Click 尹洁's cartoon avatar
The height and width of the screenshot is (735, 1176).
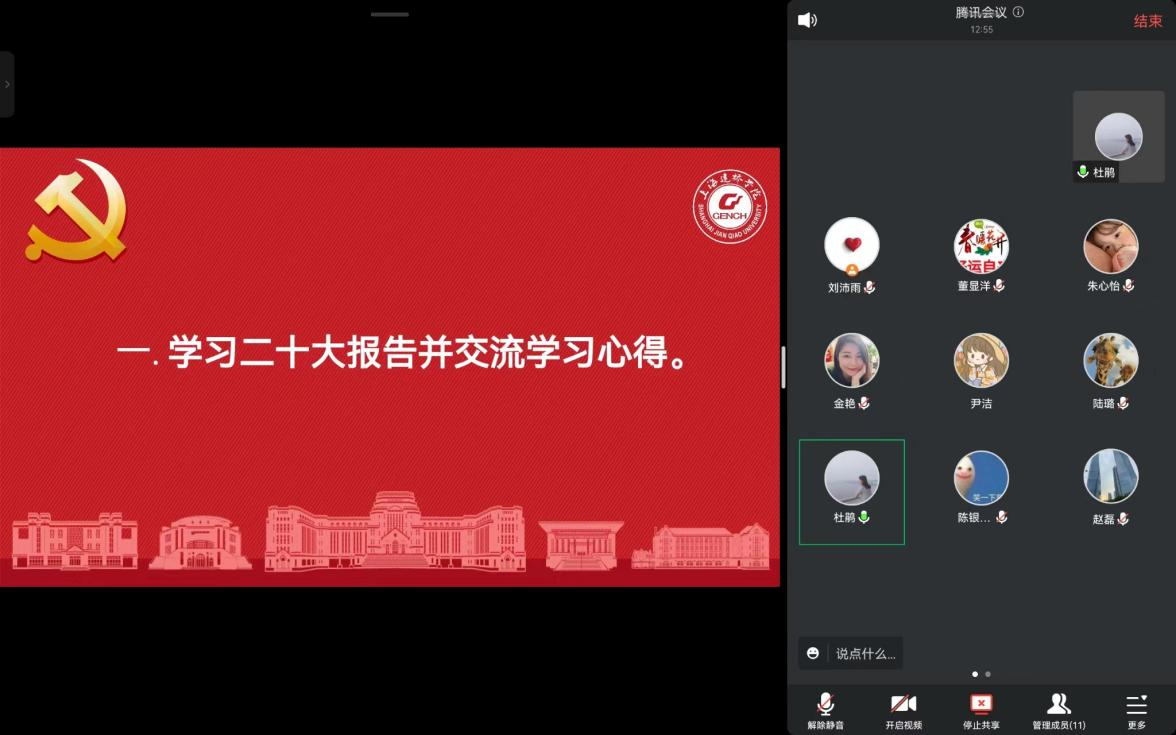coord(980,361)
